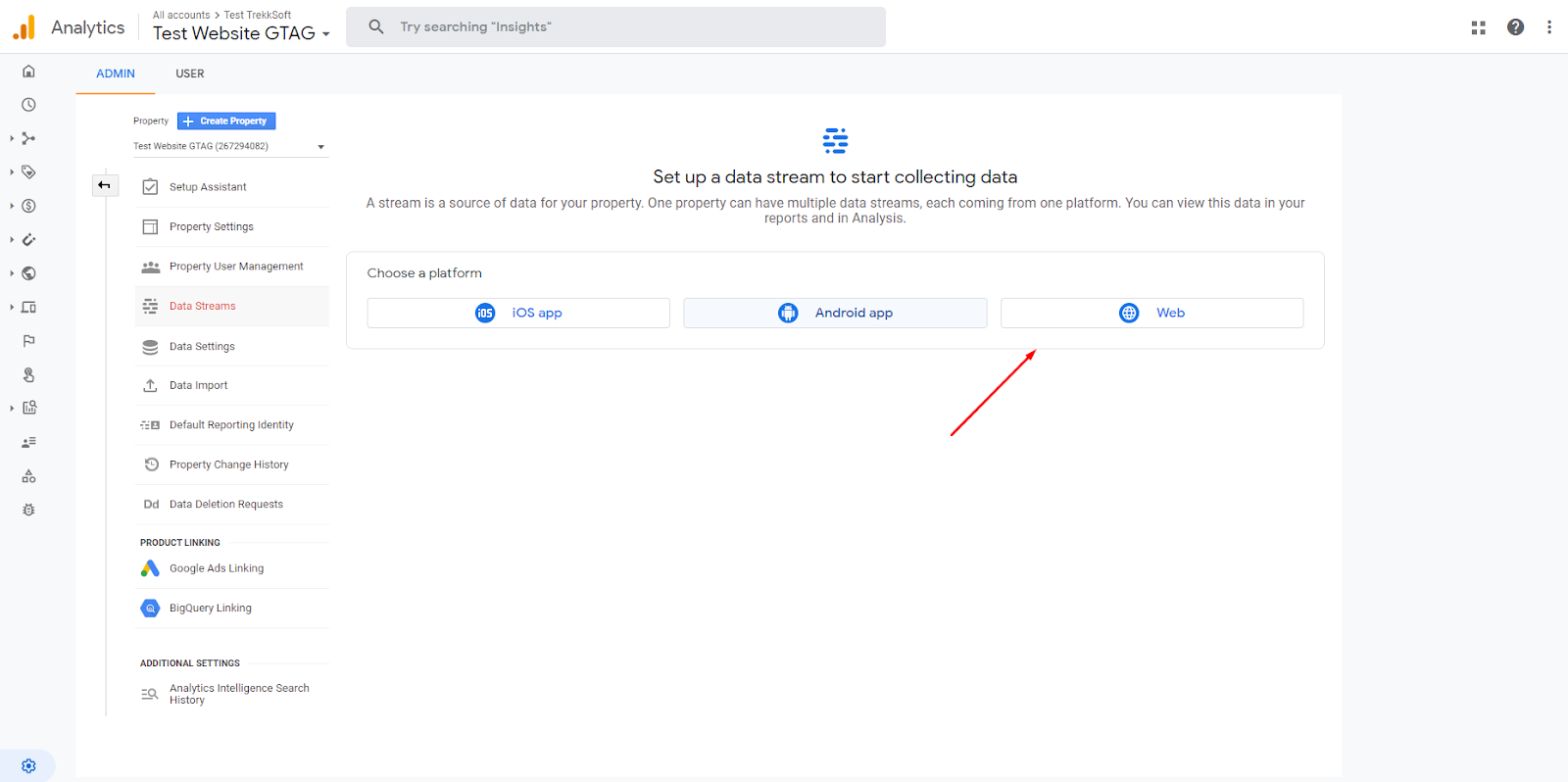Open Analytics Intelligence Search History
1568x782 pixels.
click(239, 694)
